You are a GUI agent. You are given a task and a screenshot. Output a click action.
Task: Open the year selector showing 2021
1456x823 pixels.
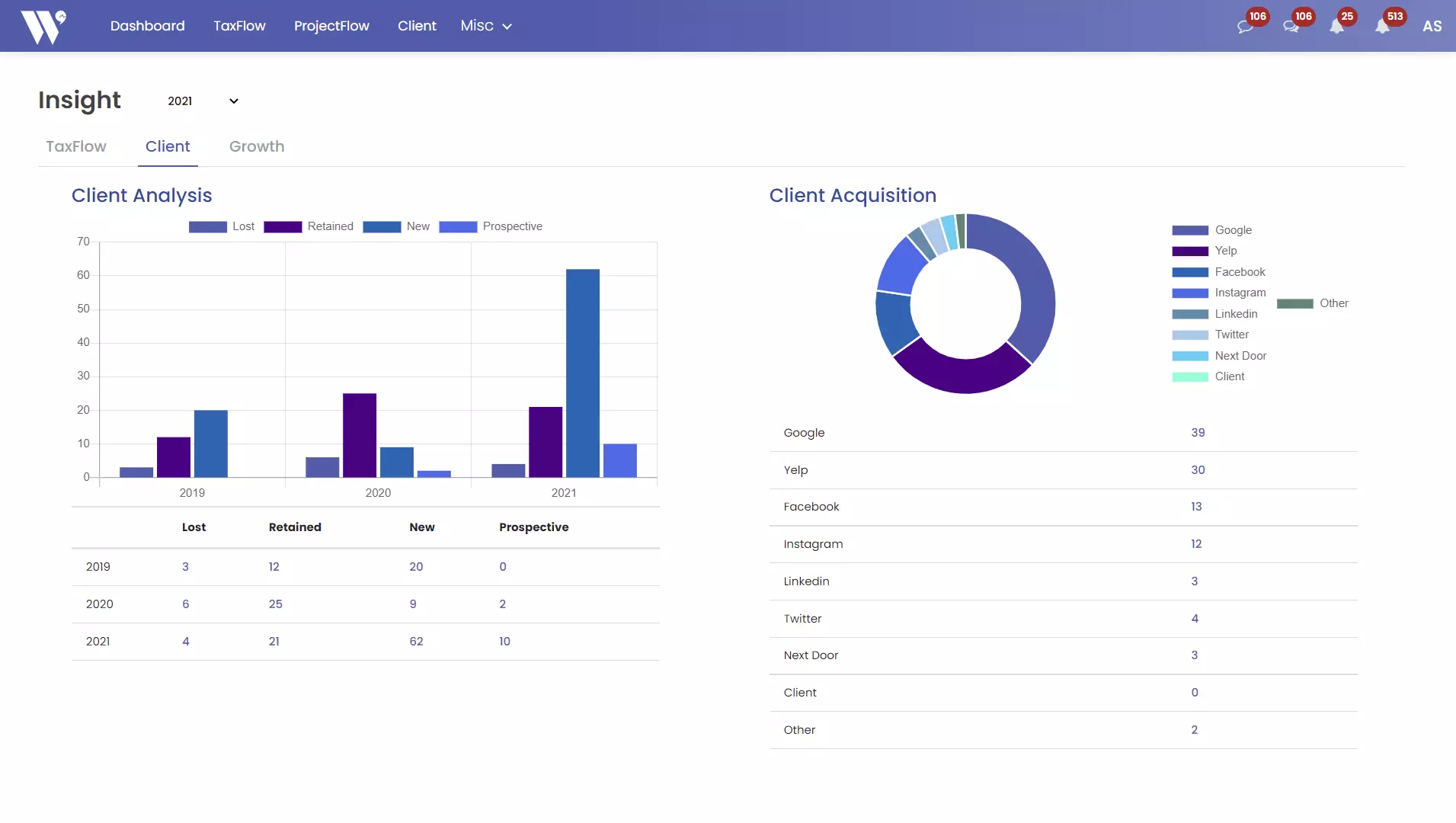(x=202, y=101)
